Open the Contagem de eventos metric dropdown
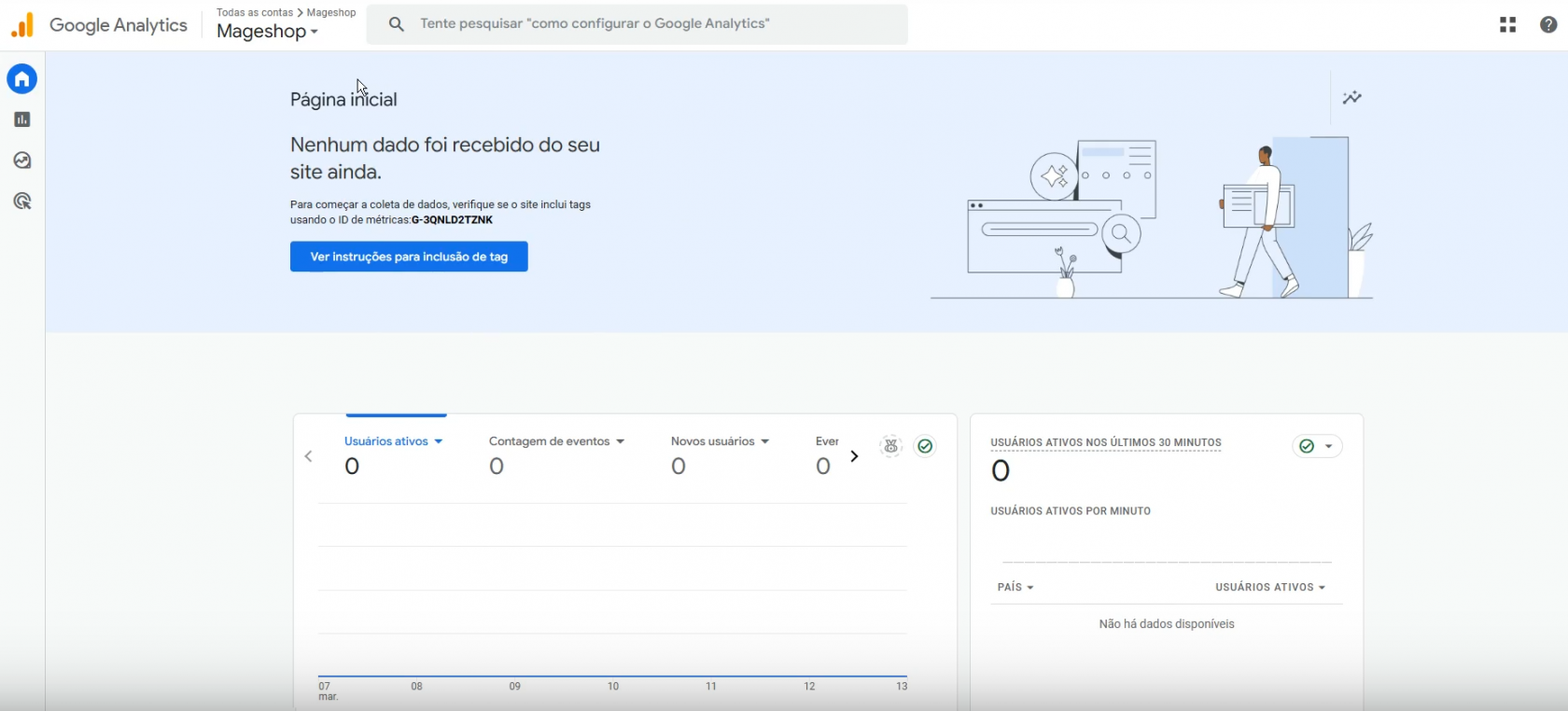Image resolution: width=1568 pixels, height=711 pixels. (557, 441)
